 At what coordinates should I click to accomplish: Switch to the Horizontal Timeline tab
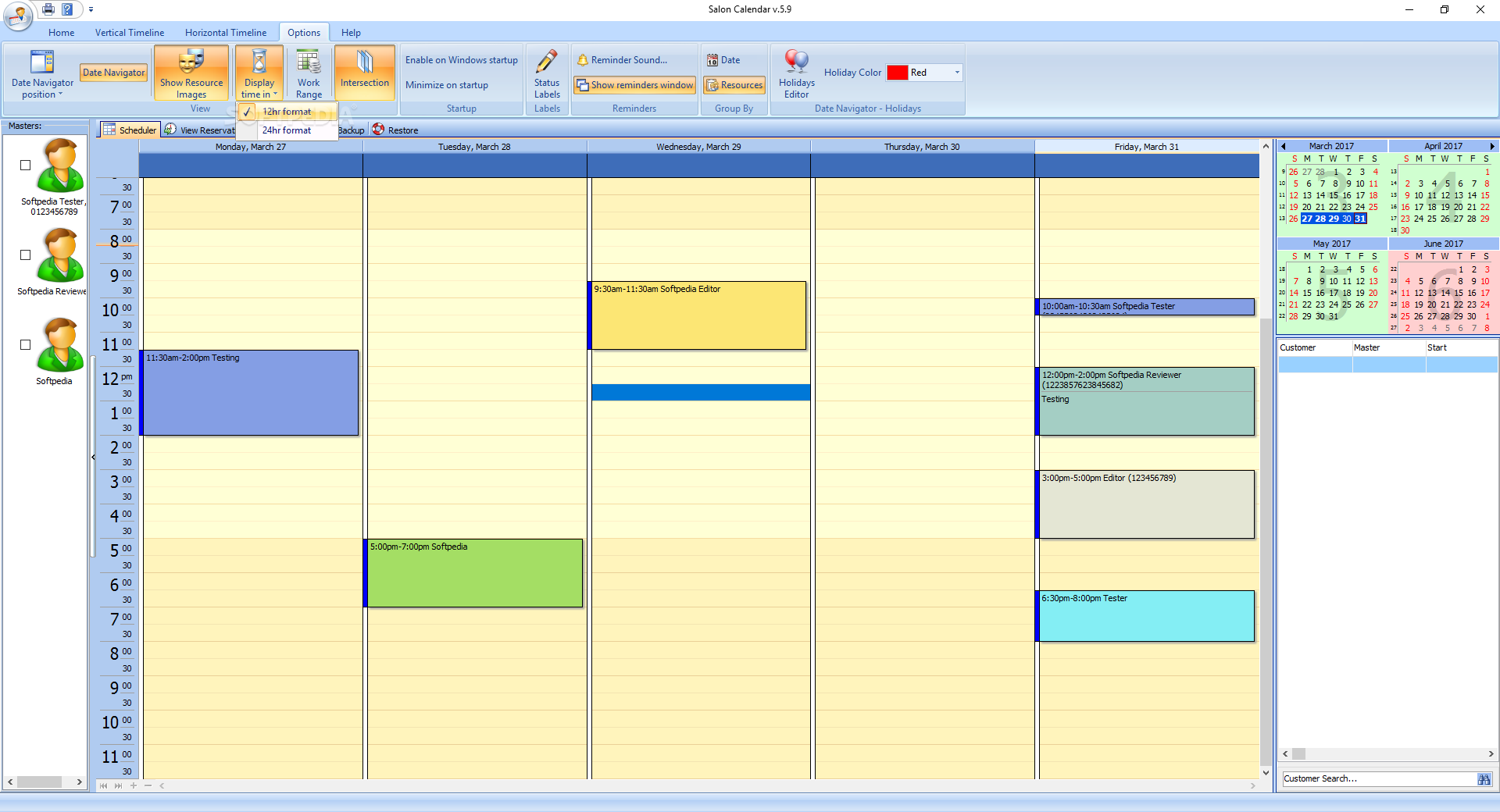tap(226, 33)
